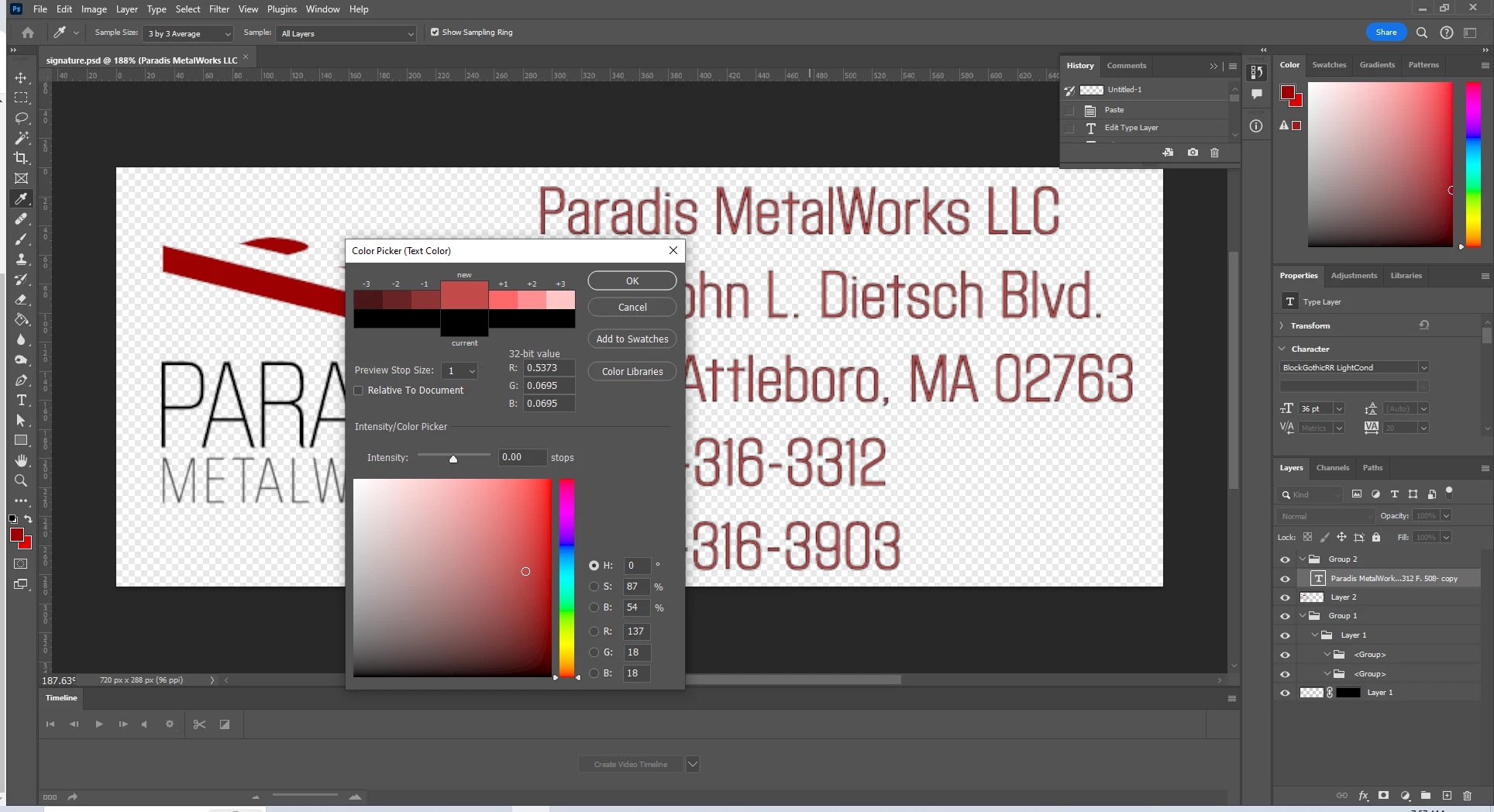Click the Share button
This screenshot has height=812, width=1494.
[1386, 32]
